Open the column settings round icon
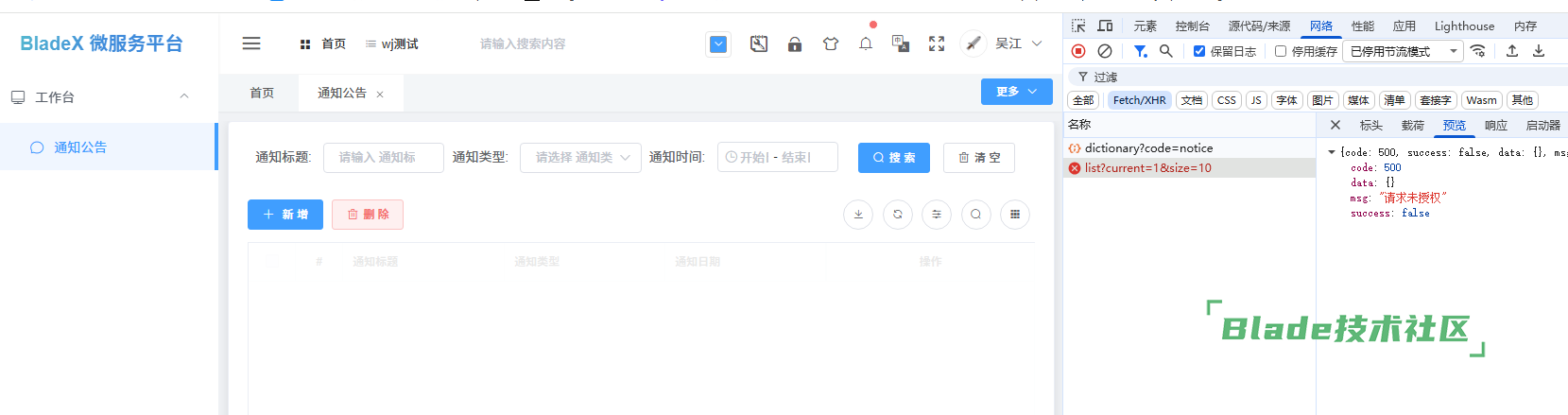 point(937,215)
